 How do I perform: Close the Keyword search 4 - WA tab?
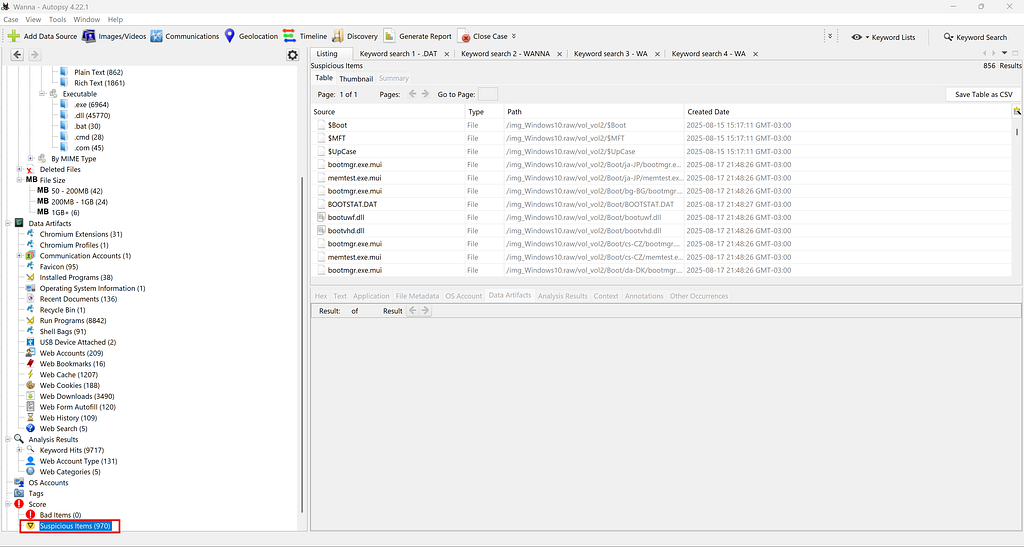pyautogui.click(x=755, y=54)
